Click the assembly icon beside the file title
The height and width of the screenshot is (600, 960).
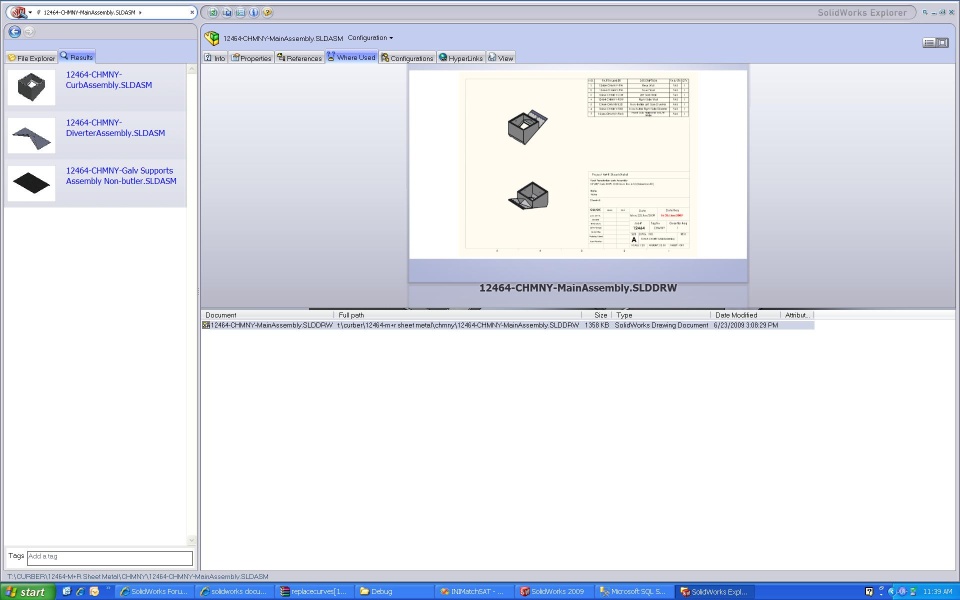[212, 38]
